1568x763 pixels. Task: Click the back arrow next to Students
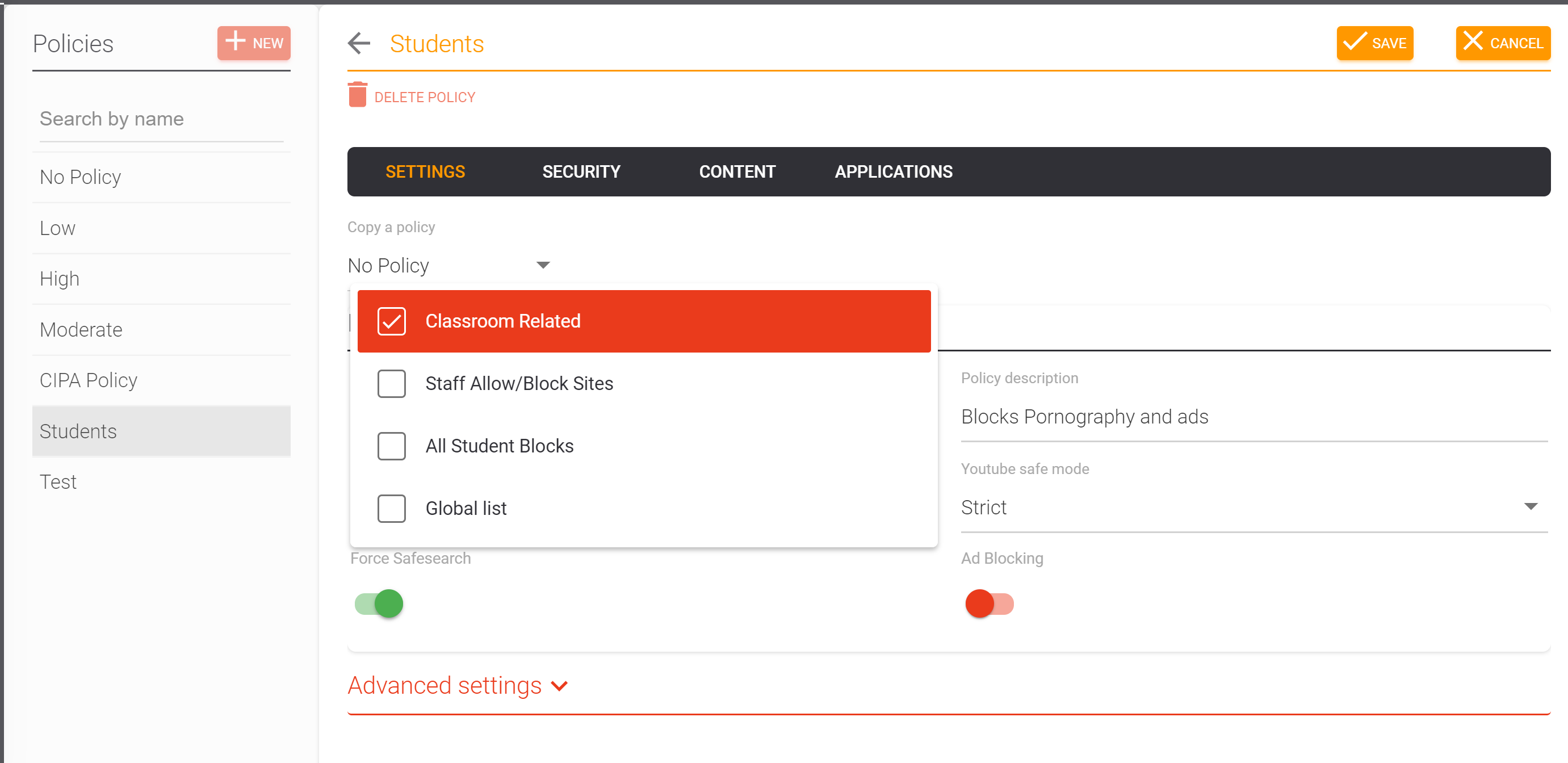pos(359,43)
